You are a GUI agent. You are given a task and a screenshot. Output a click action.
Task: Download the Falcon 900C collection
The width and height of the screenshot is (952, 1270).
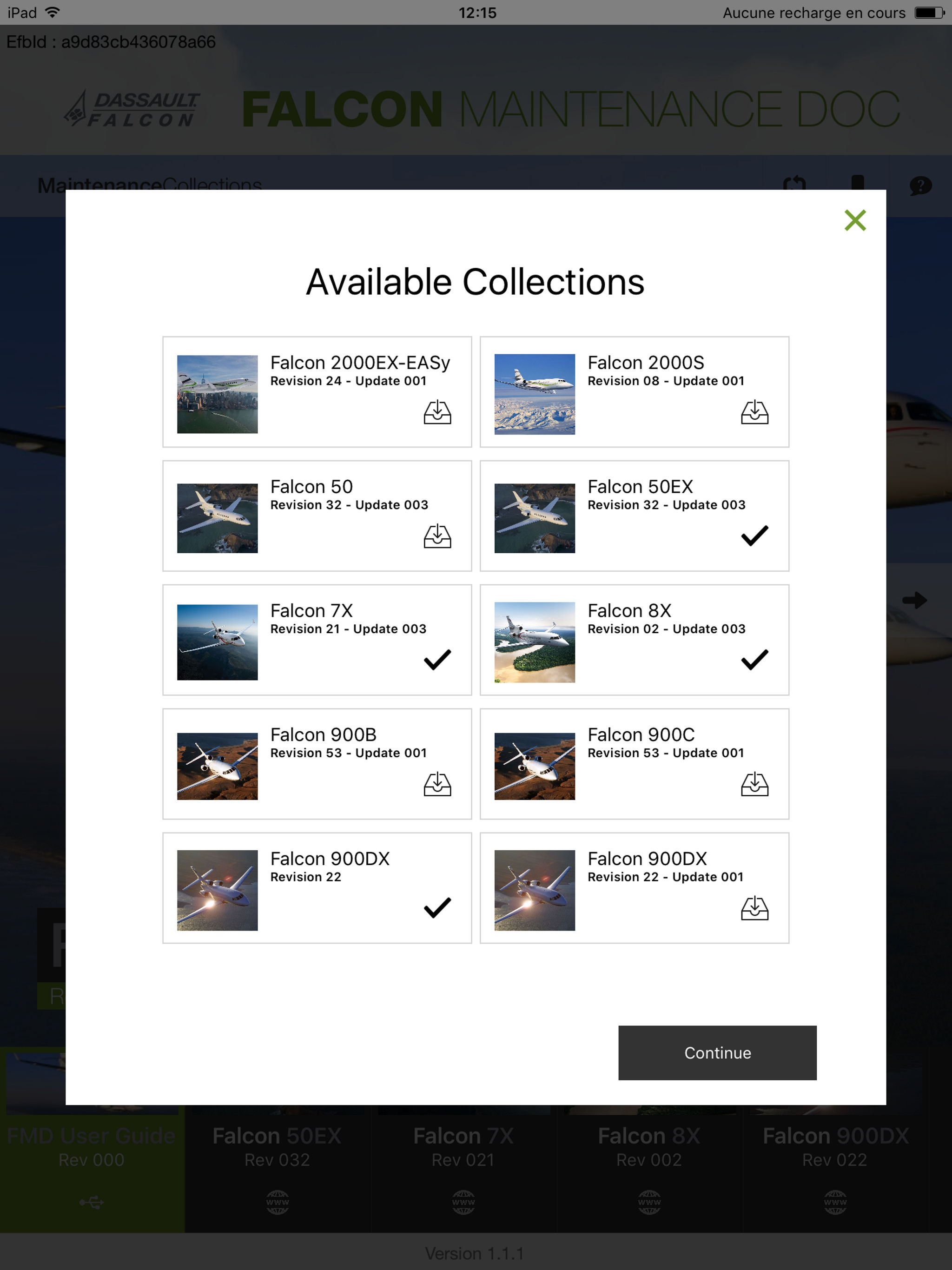click(754, 784)
